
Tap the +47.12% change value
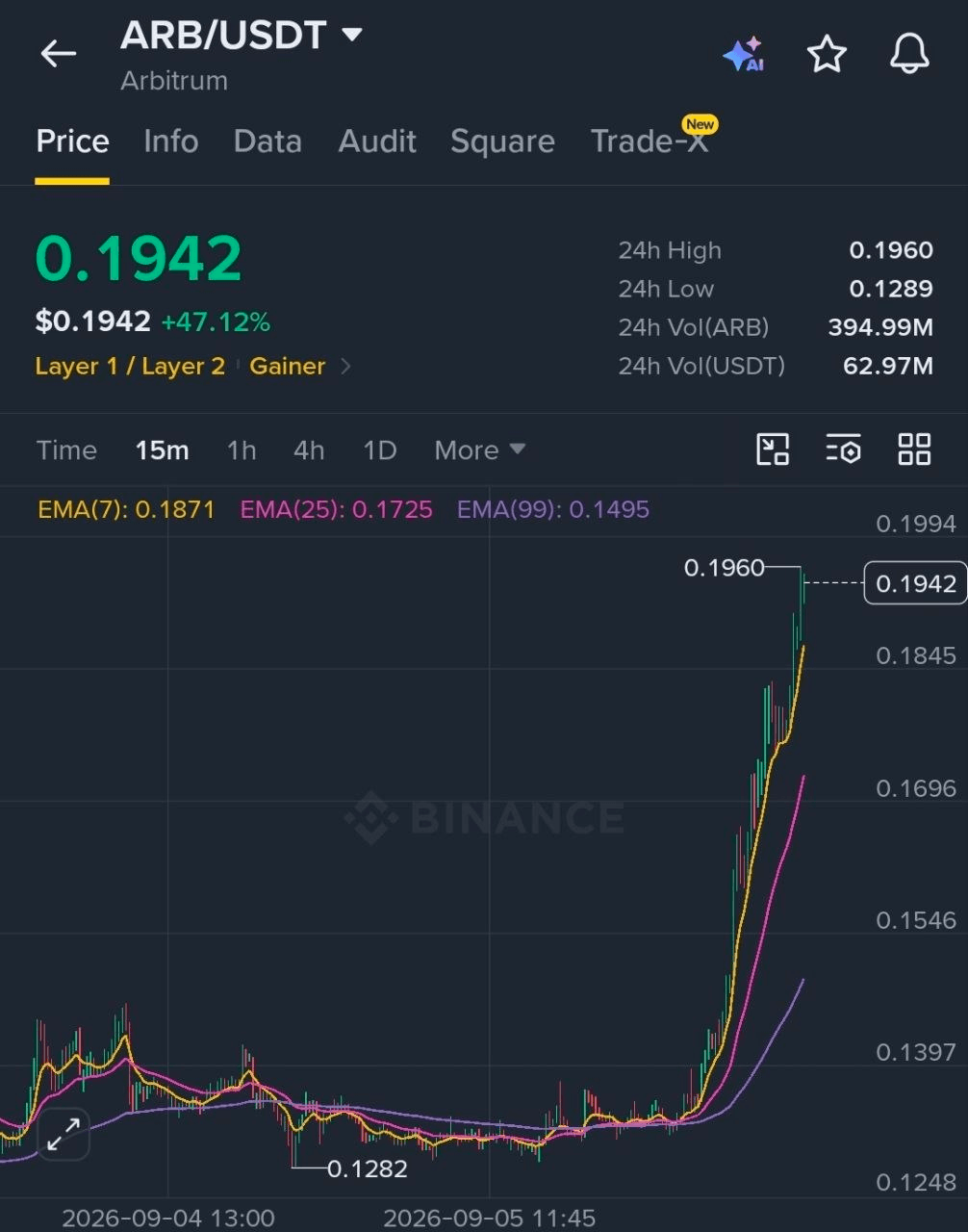tap(216, 321)
